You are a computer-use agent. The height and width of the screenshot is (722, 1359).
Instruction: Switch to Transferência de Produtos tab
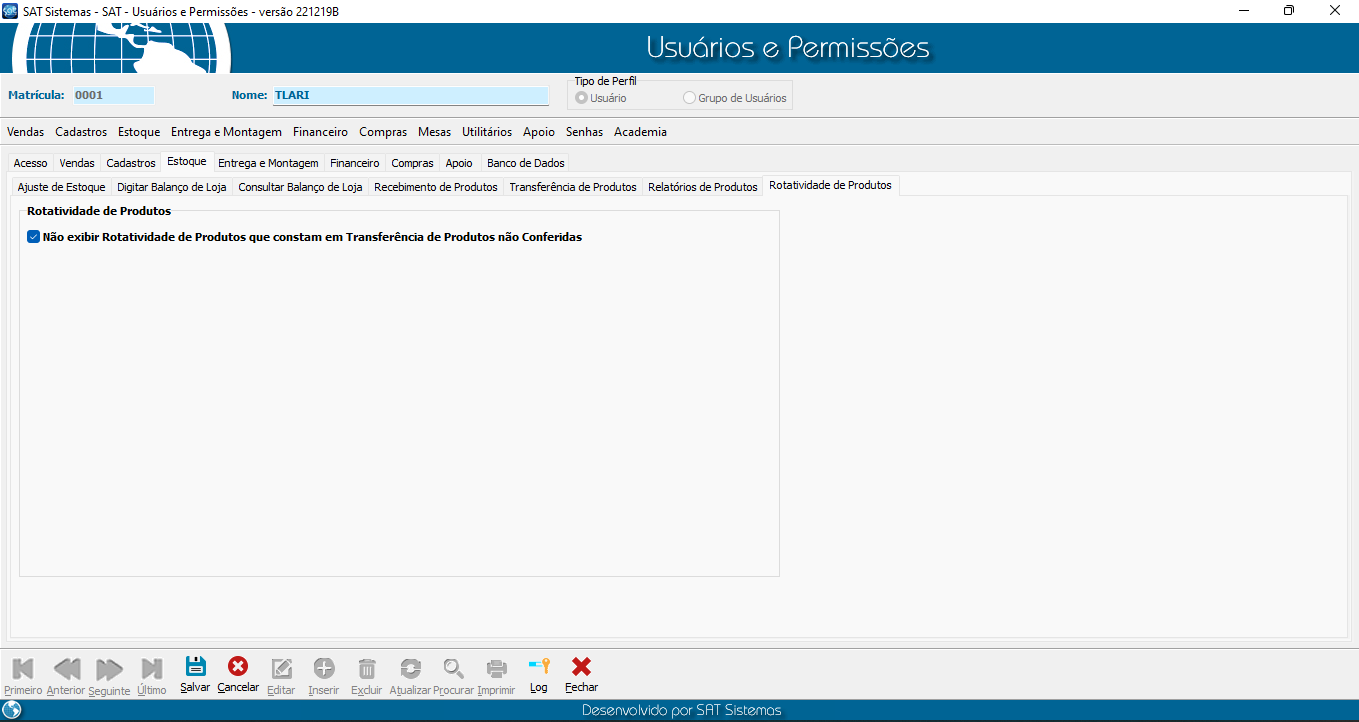pos(572,187)
